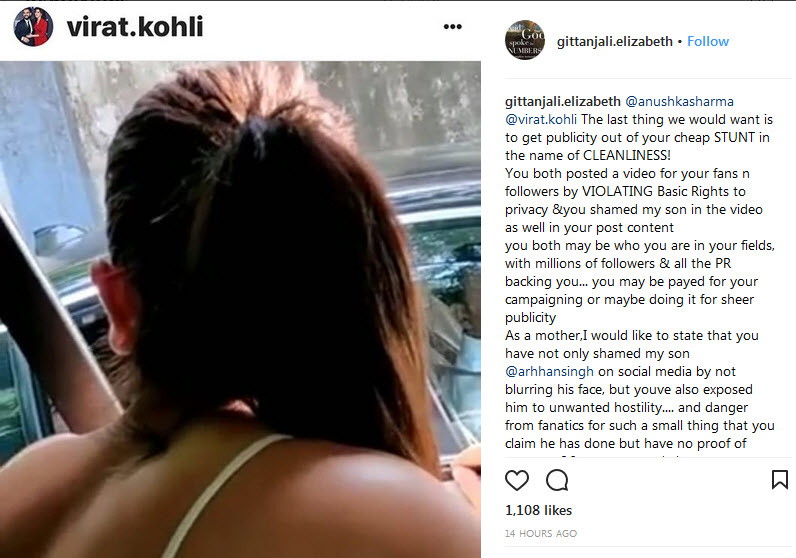Open three-dot options menu

point(452,27)
